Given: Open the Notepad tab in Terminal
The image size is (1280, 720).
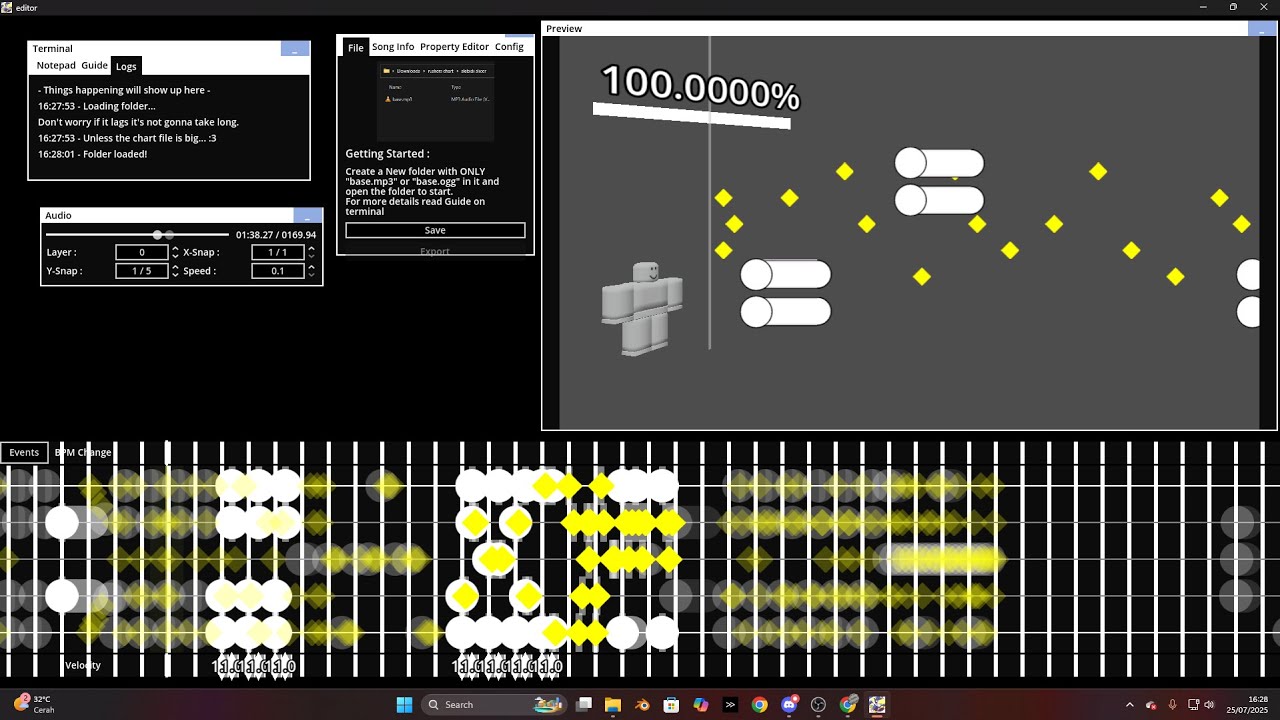Looking at the screenshot, I should [x=56, y=66].
